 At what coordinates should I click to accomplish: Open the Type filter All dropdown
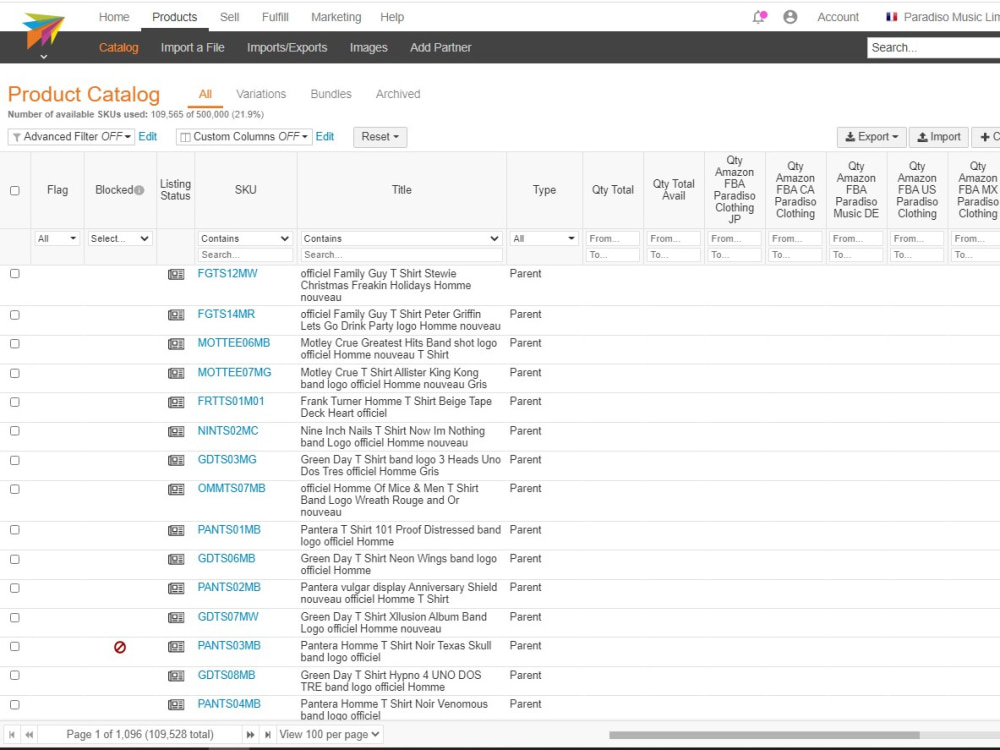pyautogui.click(x=544, y=239)
